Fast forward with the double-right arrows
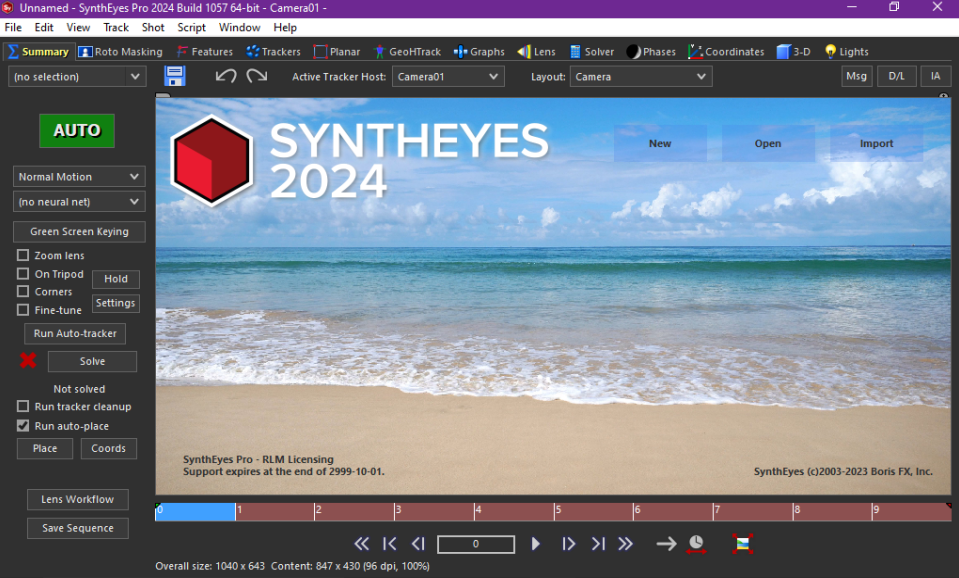Screen dimensions: 959x578 (x=625, y=543)
